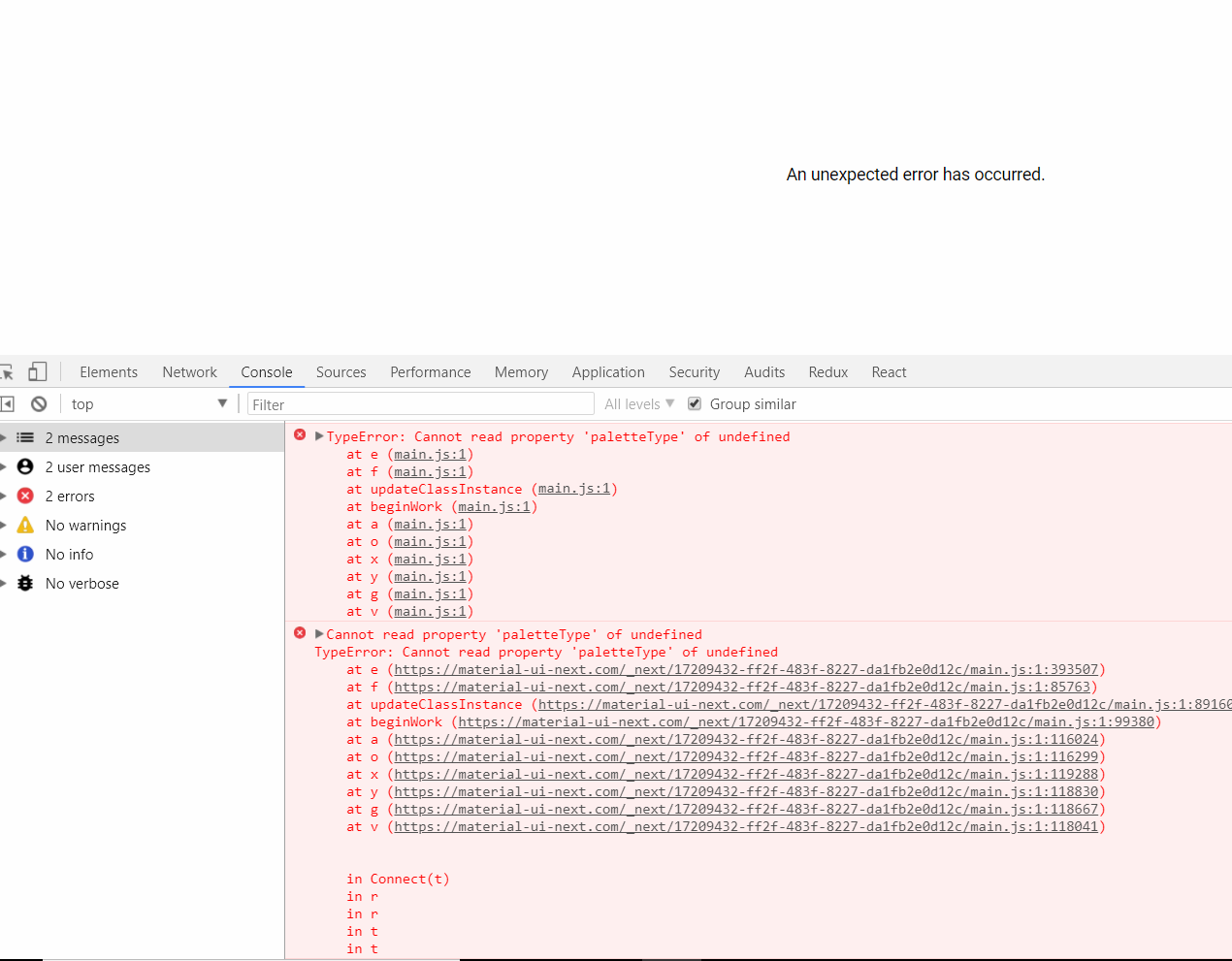1232x961 pixels.
Task: Switch to the Elements tab
Action: tap(109, 372)
